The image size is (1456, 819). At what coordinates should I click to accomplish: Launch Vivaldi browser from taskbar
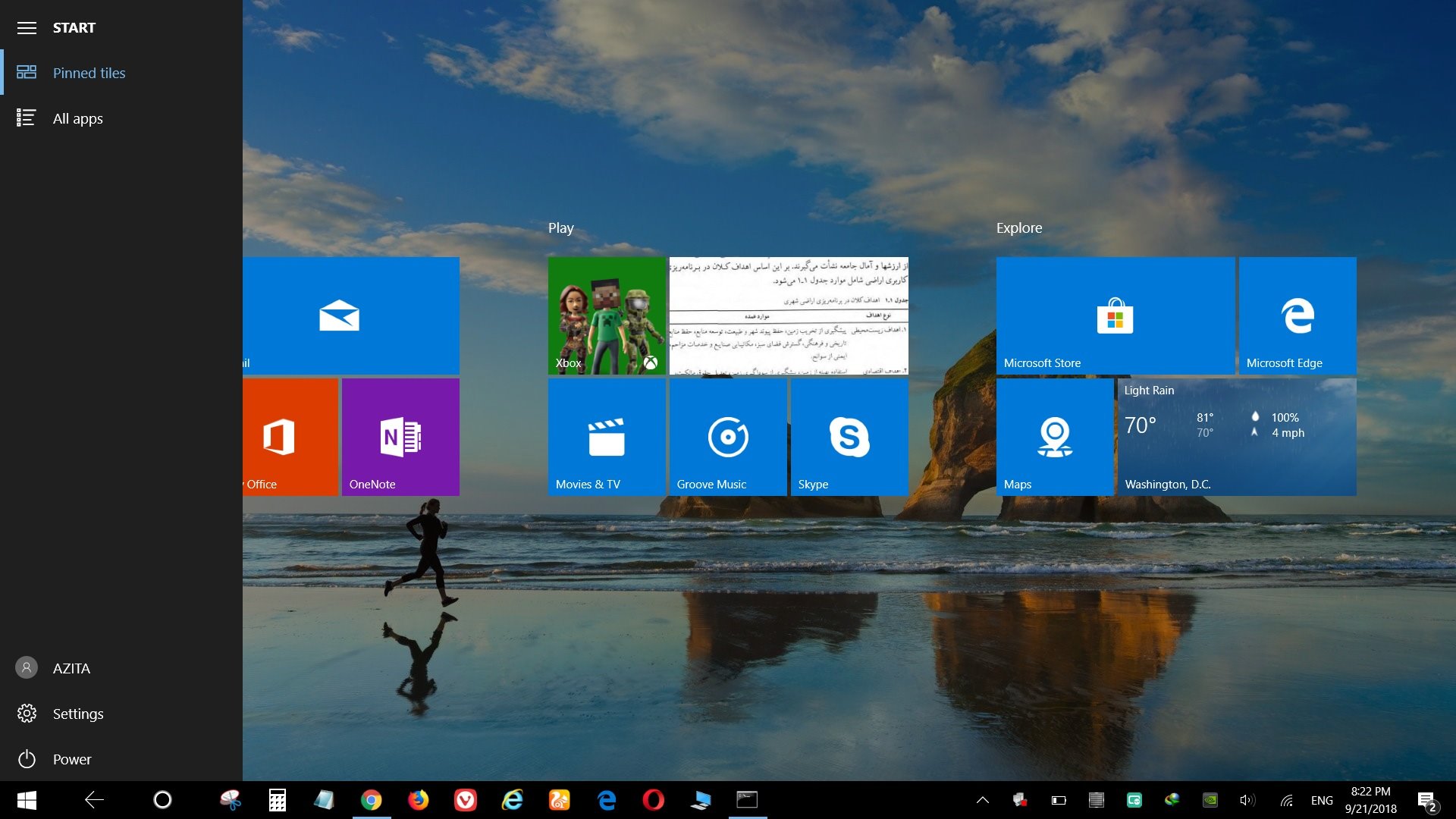tap(466, 800)
